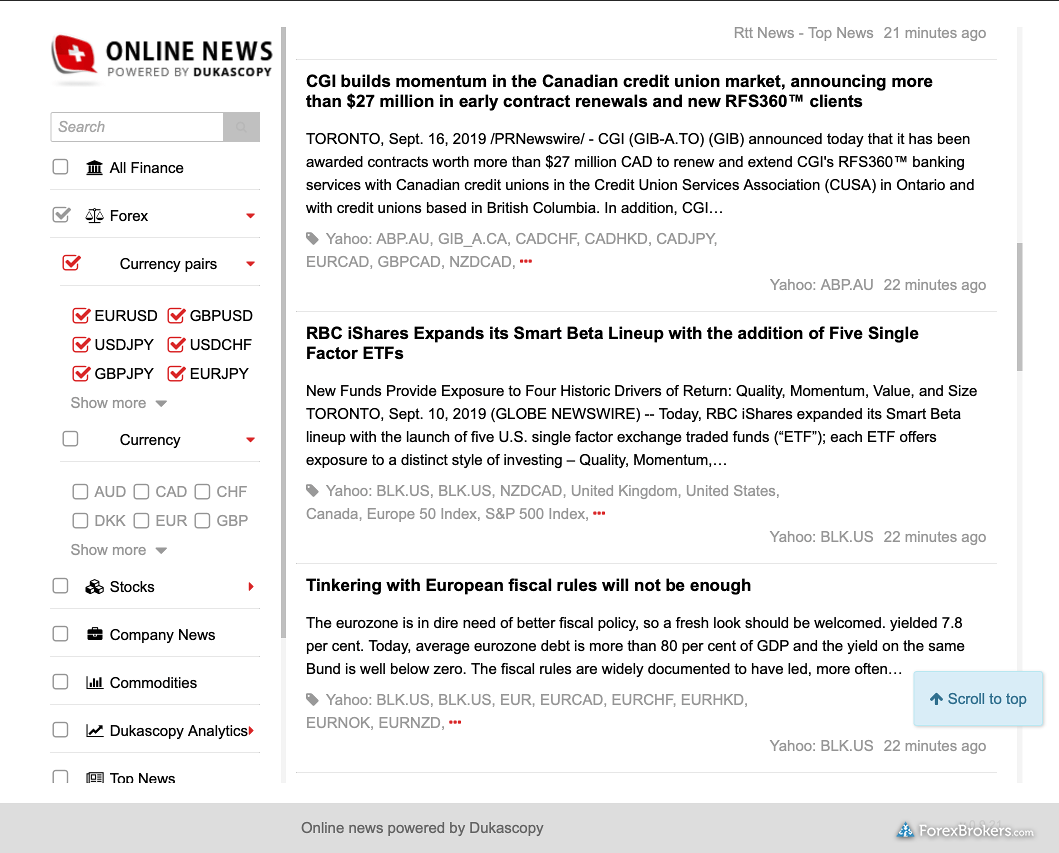The width and height of the screenshot is (1059, 853).
Task: Click the Dukascopy Analytics category label
Action: pyautogui.click(x=178, y=731)
